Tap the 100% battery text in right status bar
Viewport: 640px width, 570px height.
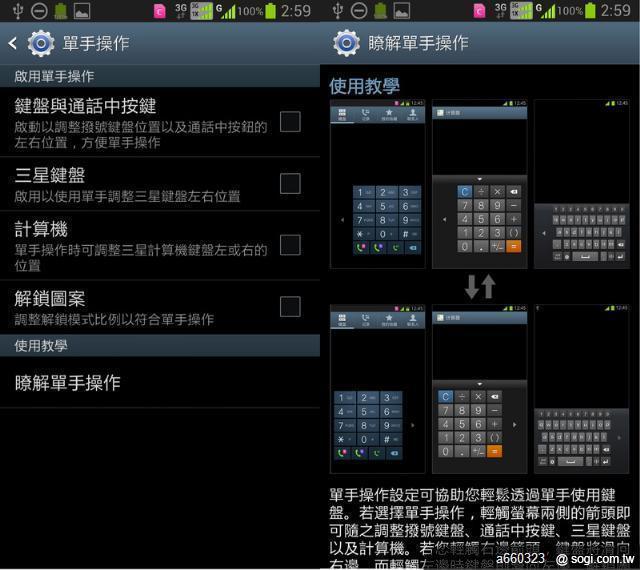point(570,11)
